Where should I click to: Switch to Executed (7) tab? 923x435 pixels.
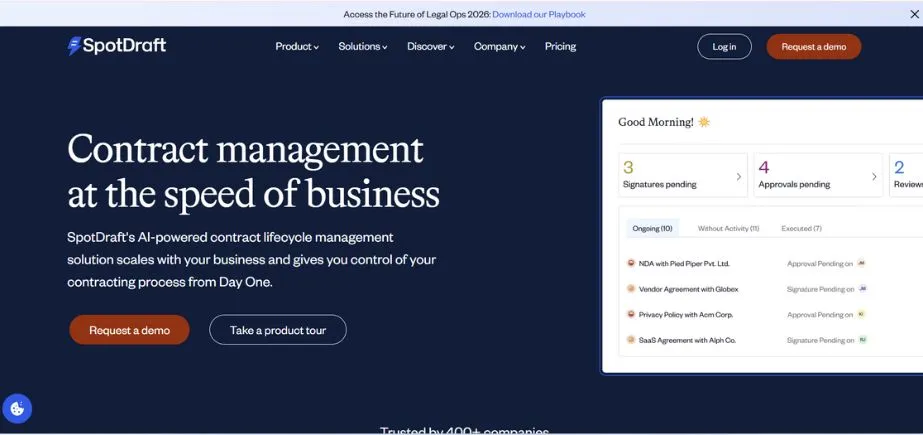(801, 228)
